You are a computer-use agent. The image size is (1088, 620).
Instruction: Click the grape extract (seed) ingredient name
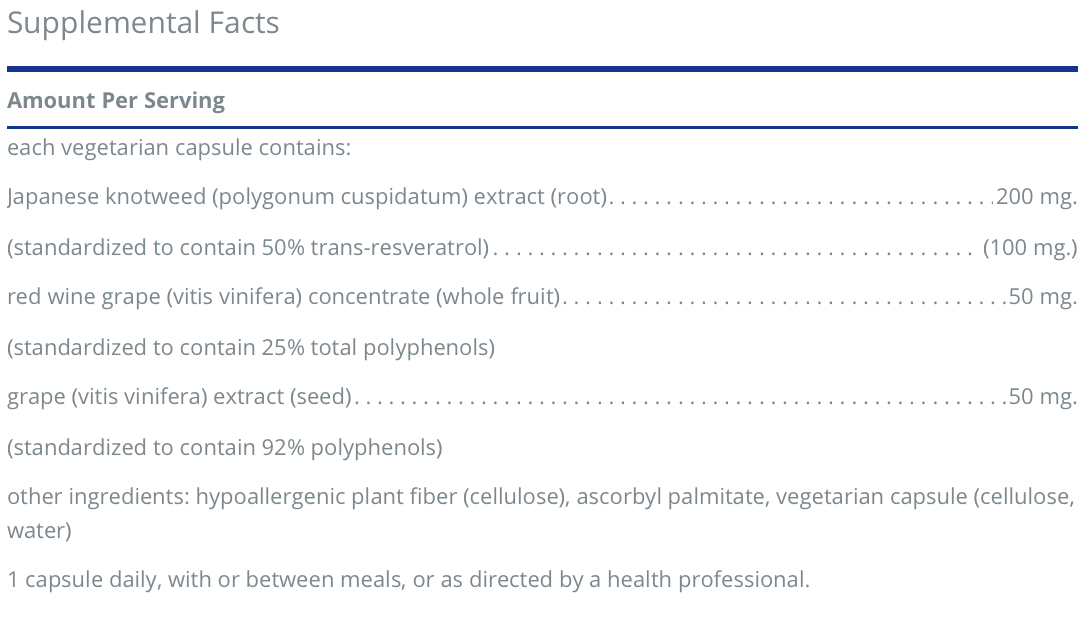tap(180, 397)
